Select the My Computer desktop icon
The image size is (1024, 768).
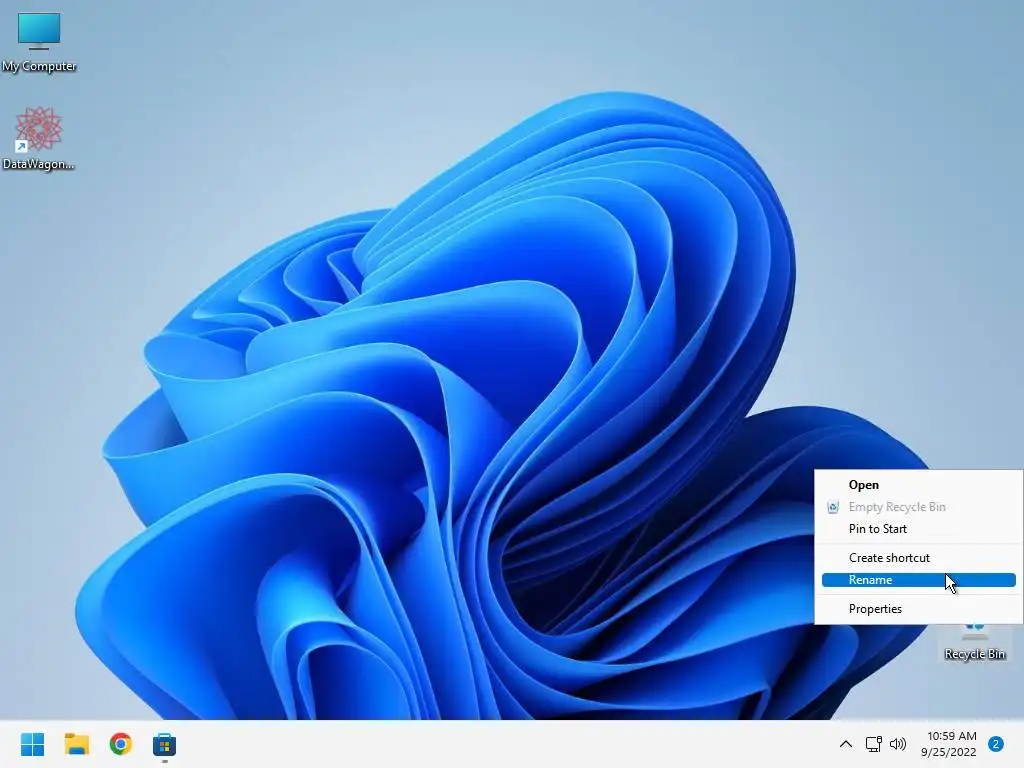pos(39,42)
